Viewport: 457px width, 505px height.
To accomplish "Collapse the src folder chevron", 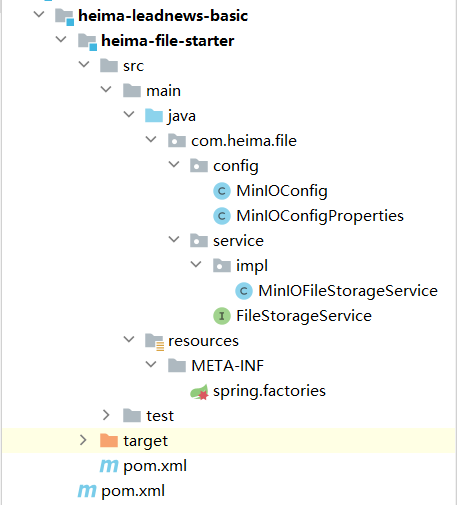I will (84, 64).
